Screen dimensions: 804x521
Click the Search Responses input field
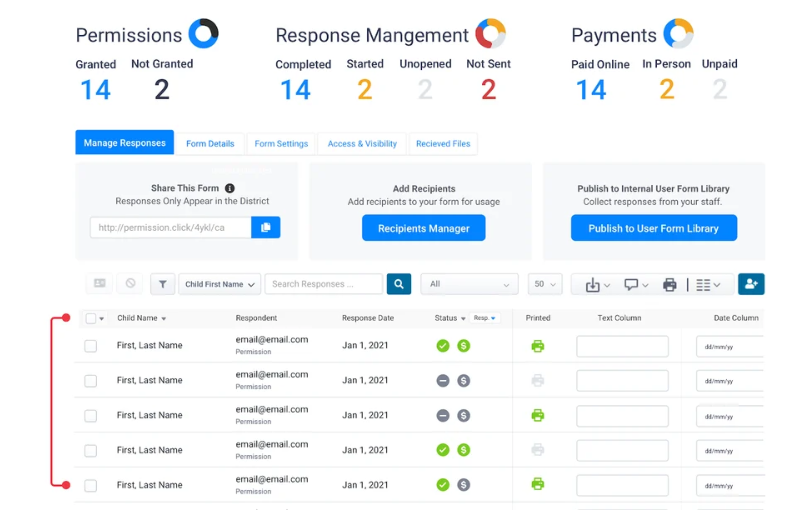click(323, 284)
